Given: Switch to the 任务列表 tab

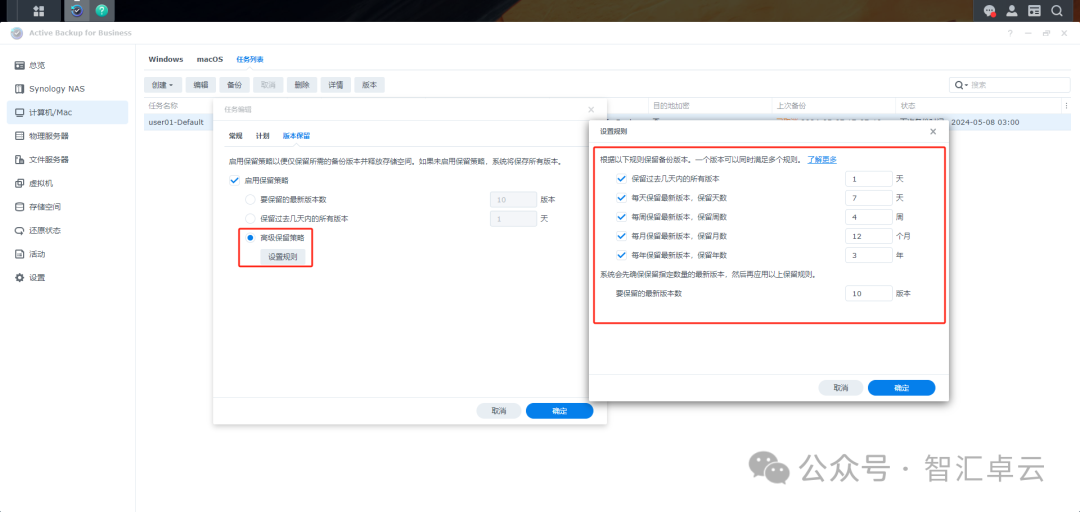Looking at the screenshot, I should click(250, 59).
